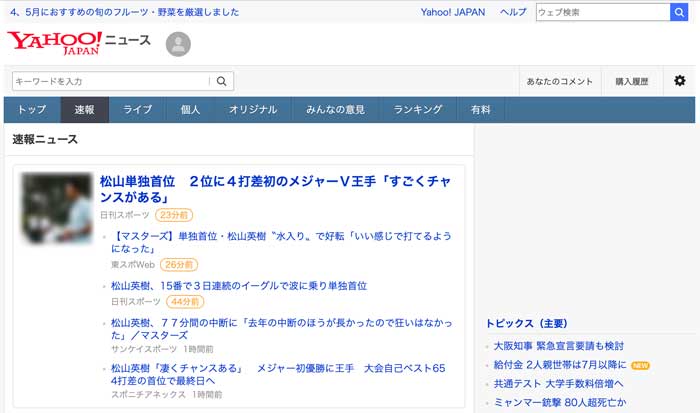
Task: Open the 個人 tab
Action: tap(190, 109)
